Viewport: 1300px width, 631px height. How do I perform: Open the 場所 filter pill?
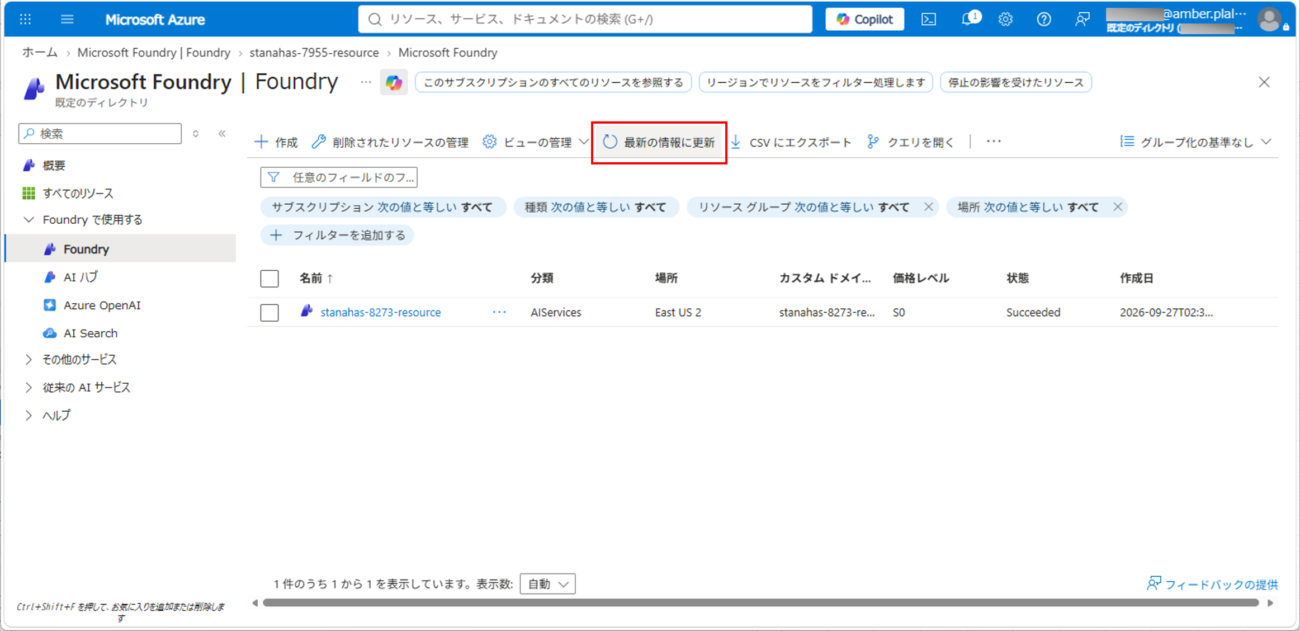(x=1027, y=207)
